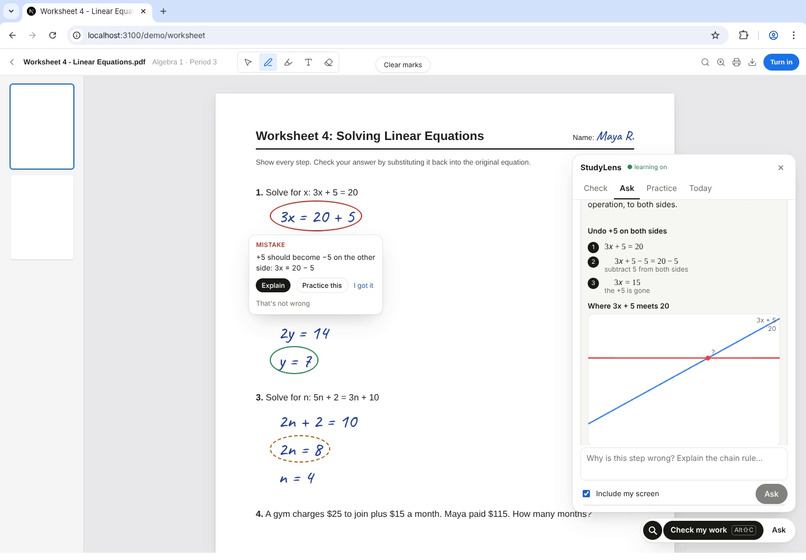
Task: Reload the browser page
Action: [52, 35]
